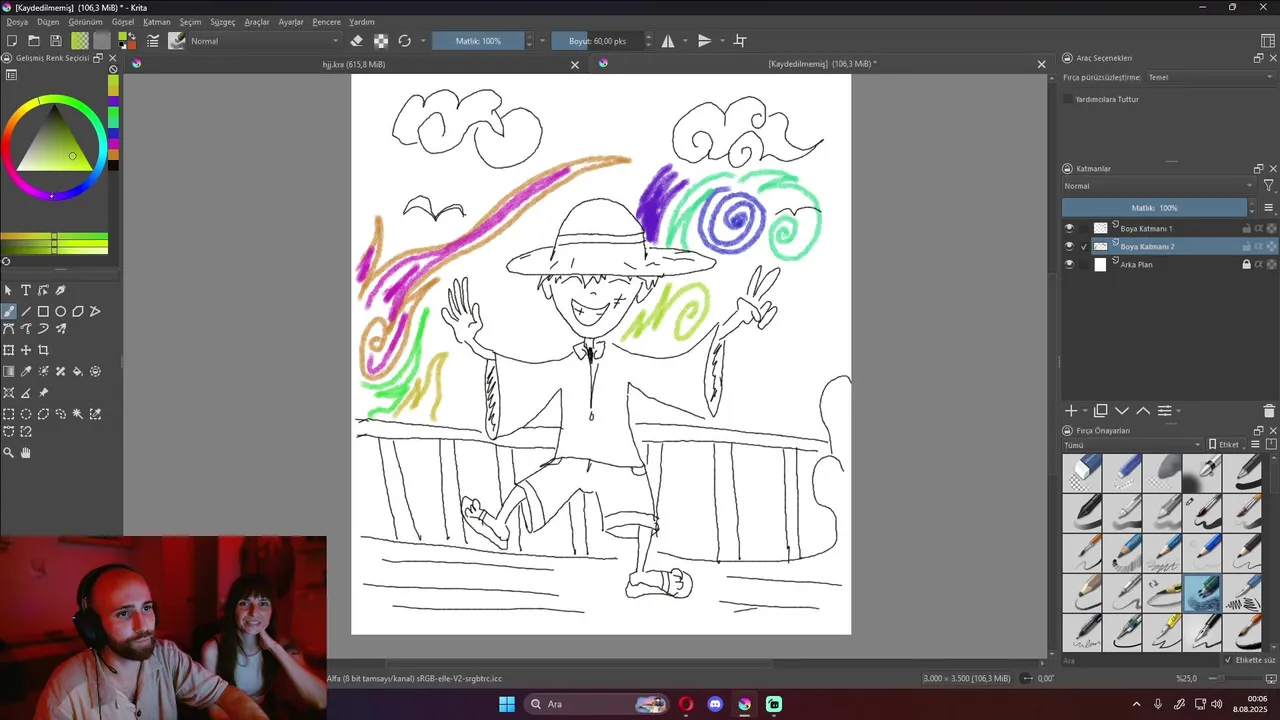Select the Freehand Brush tool
The width and height of the screenshot is (1280, 720).
(x=9, y=311)
